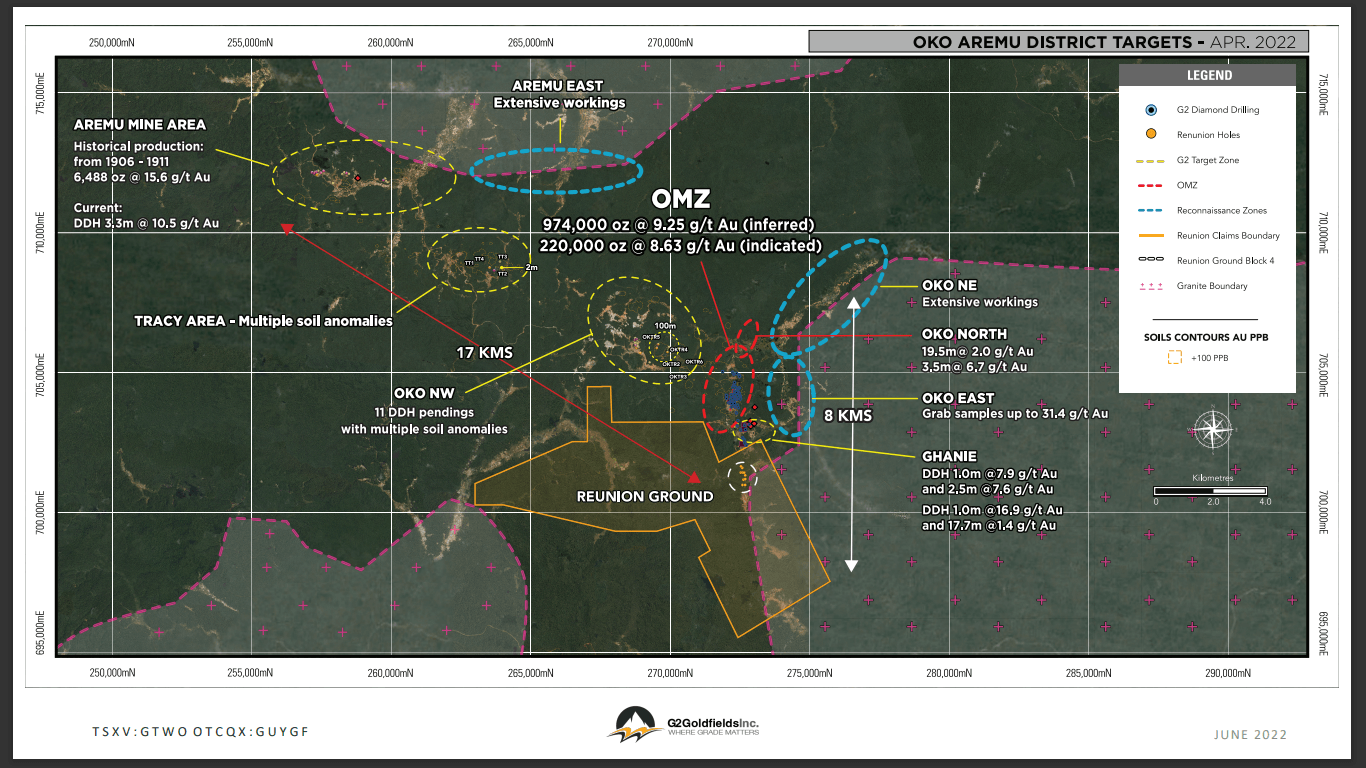
Task: Select the Grab samples up to 31.4 g/t text
Action: [x=1015, y=413]
